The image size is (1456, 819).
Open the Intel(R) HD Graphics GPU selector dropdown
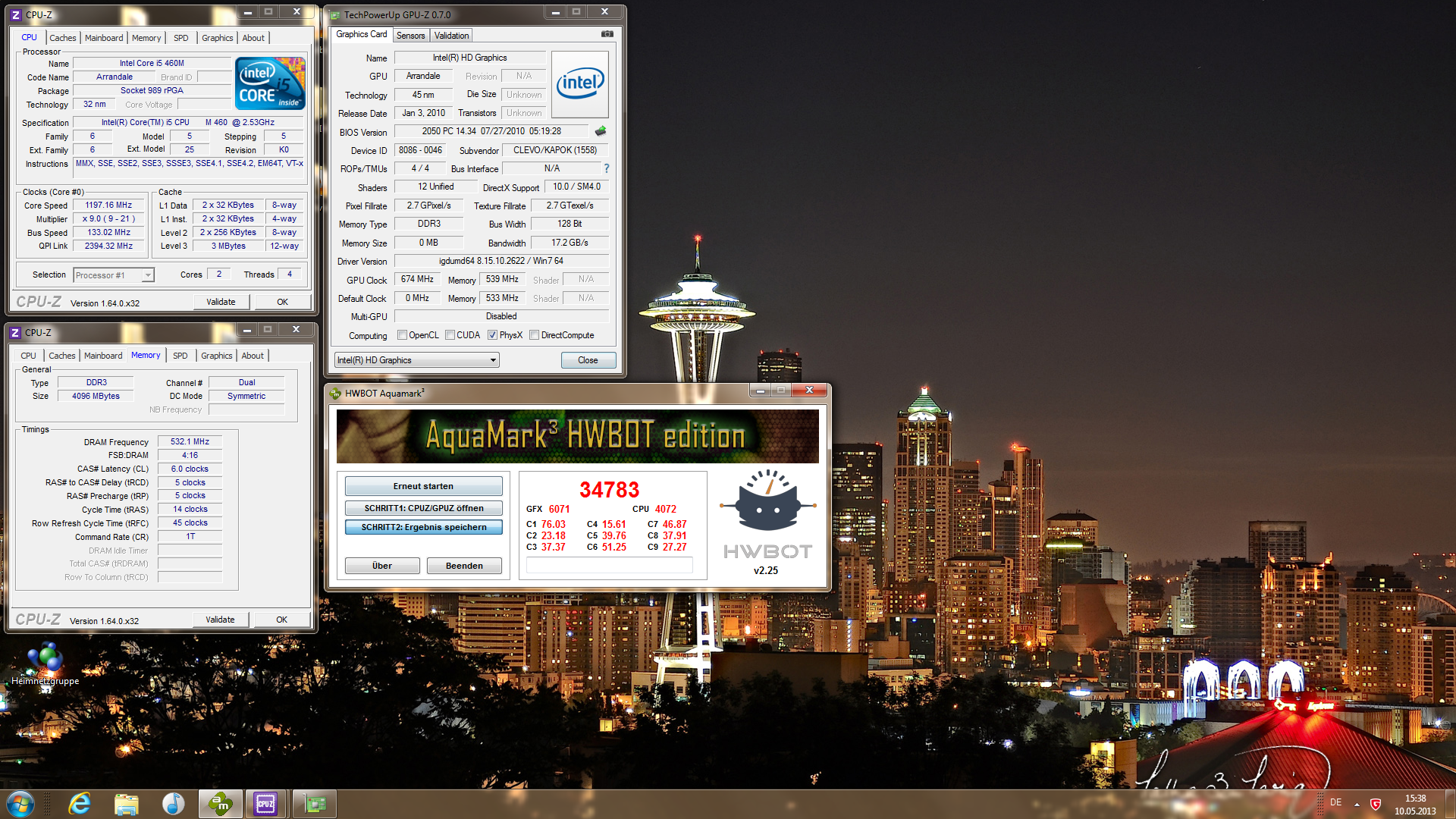click(417, 360)
